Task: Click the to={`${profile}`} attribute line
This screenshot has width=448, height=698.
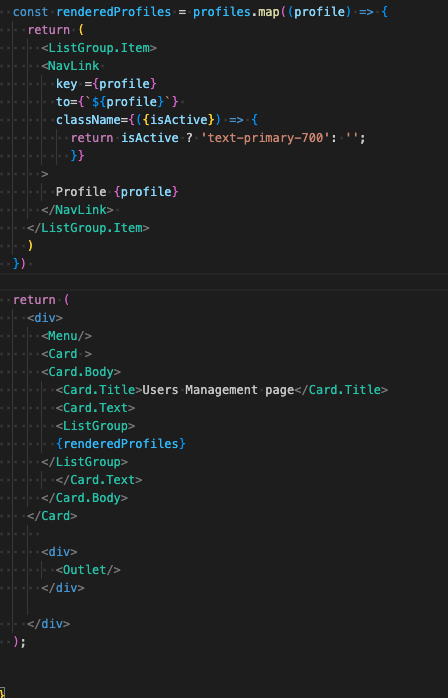Action: (x=117, y=102)
